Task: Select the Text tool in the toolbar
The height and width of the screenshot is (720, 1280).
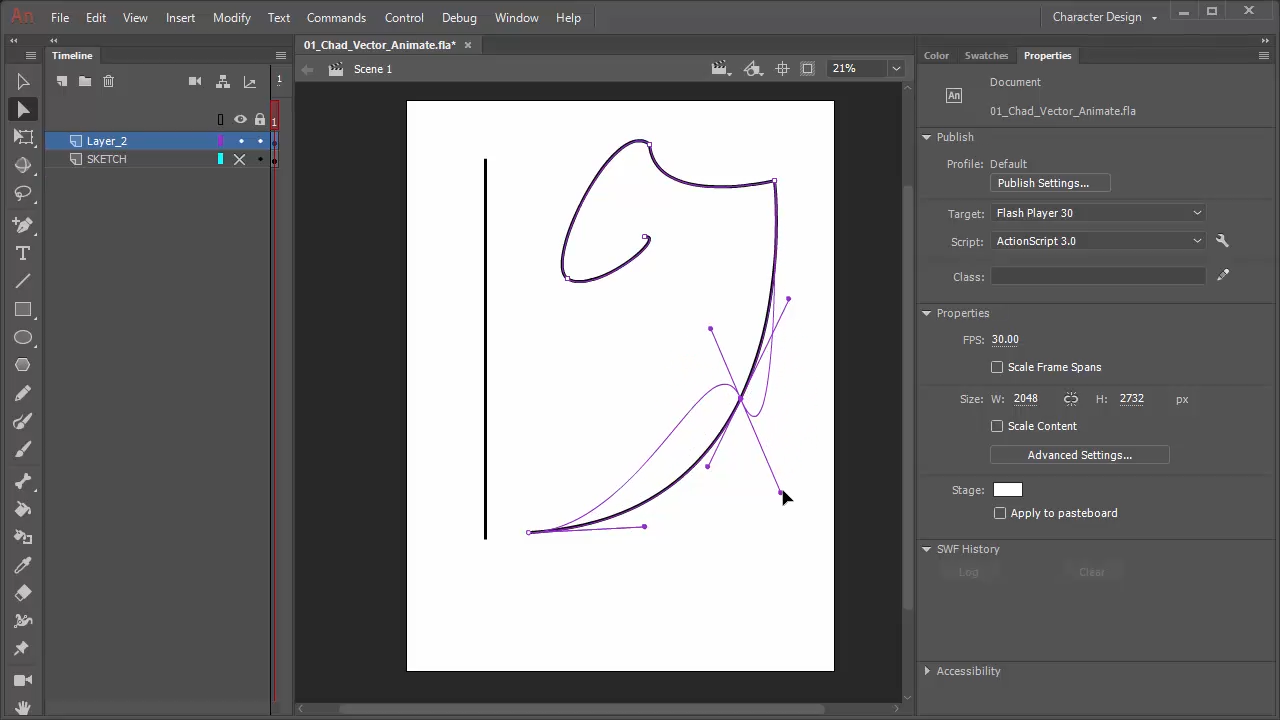Action: [23, 254]
